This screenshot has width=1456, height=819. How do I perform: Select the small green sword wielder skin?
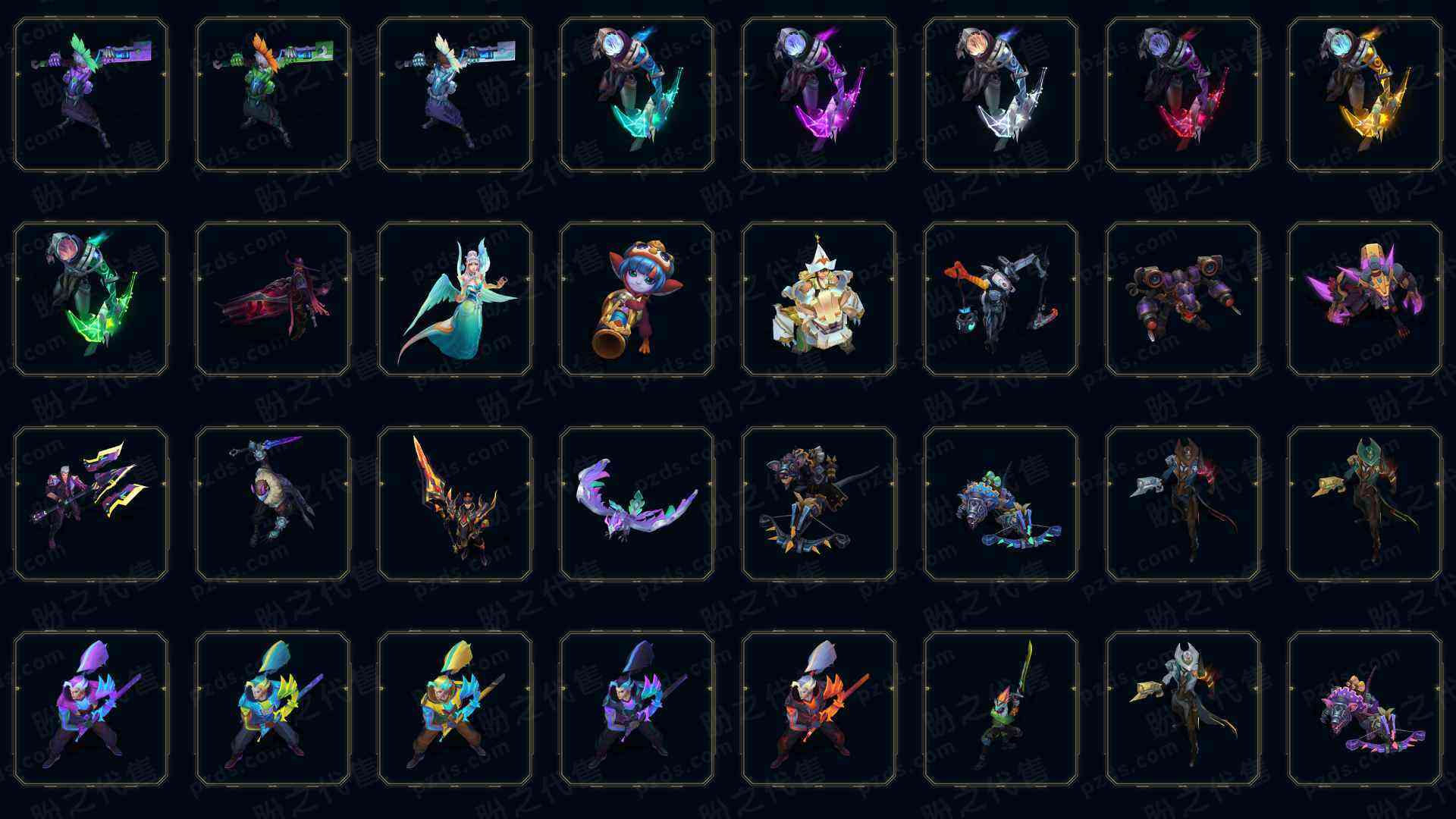[1001, 708]
